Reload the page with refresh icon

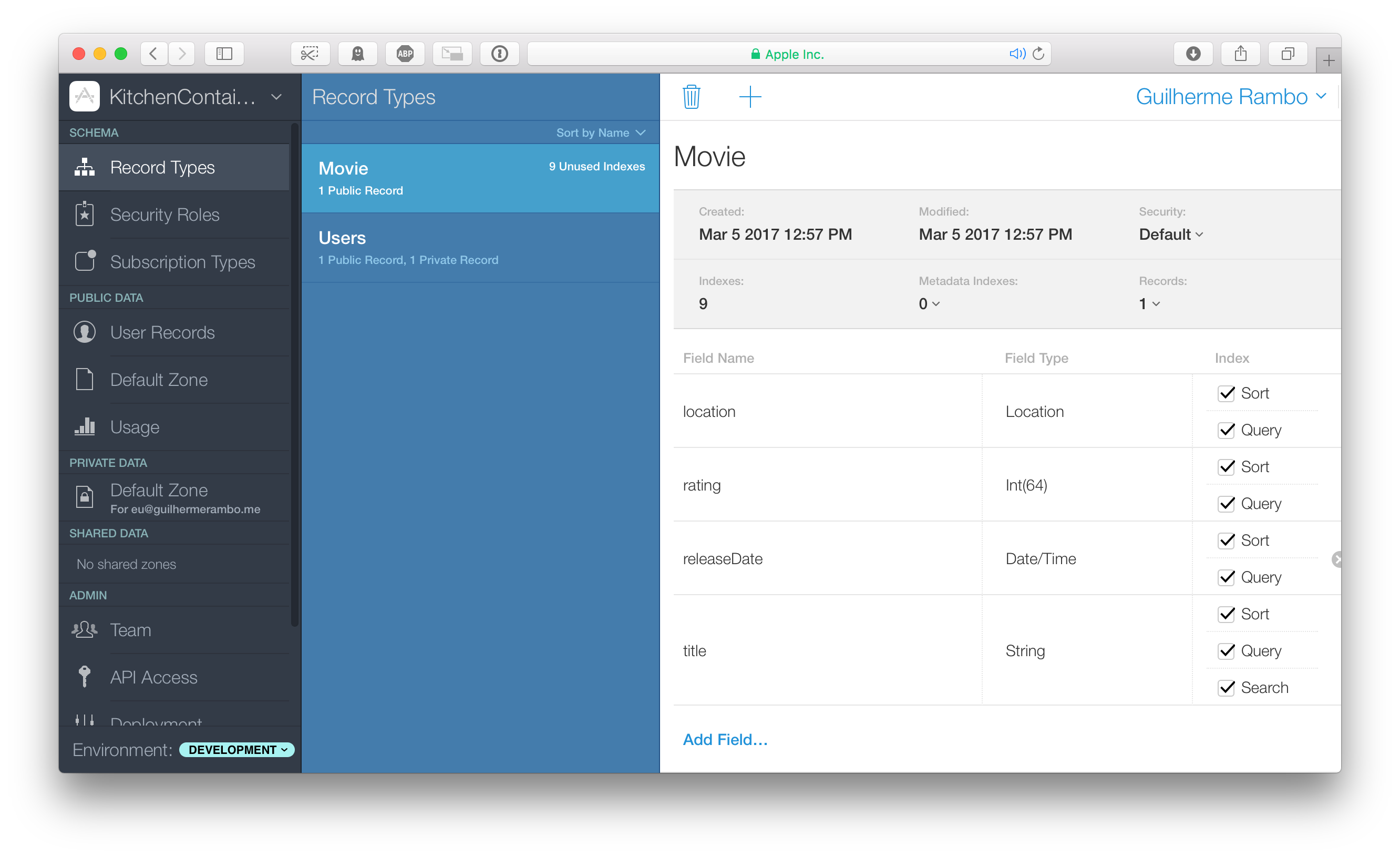(1038, 54)
